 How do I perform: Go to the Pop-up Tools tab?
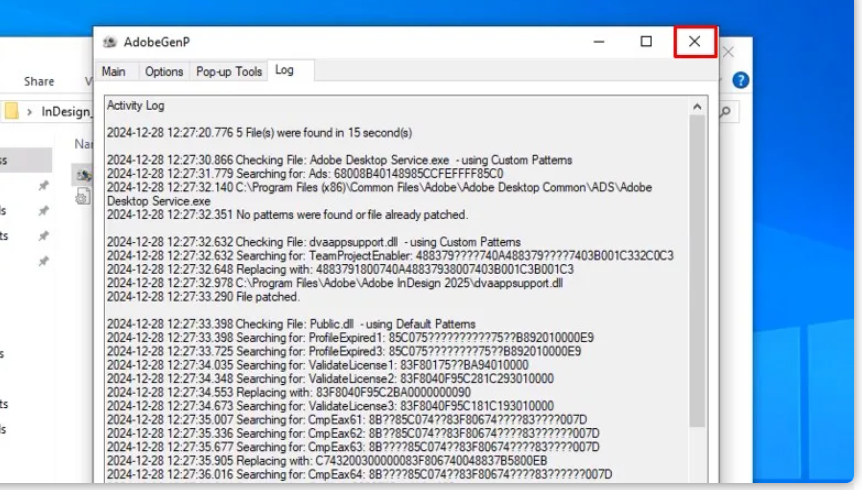pos(229,71)
